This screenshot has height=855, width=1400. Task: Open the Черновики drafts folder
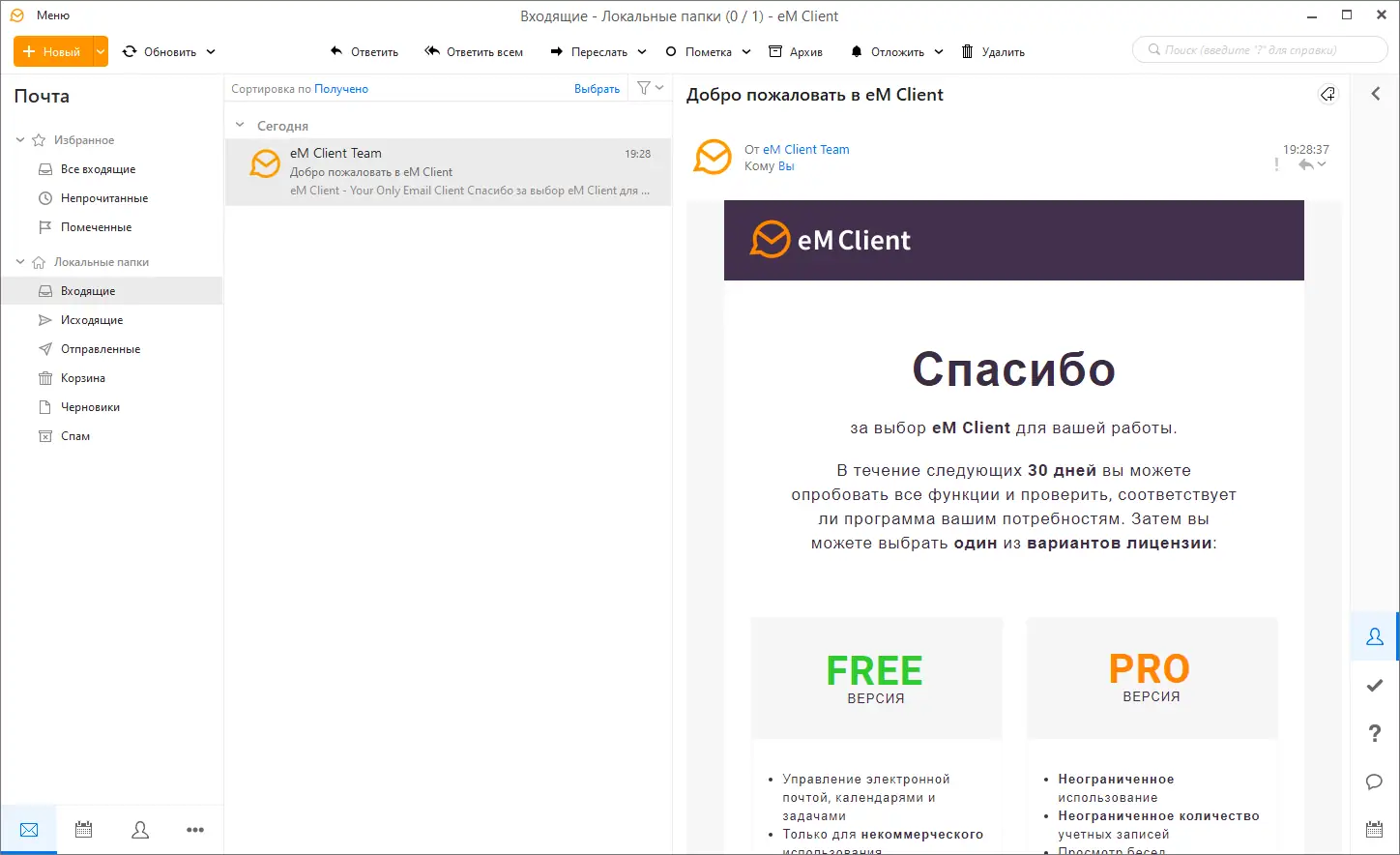[x=90, y=407]
